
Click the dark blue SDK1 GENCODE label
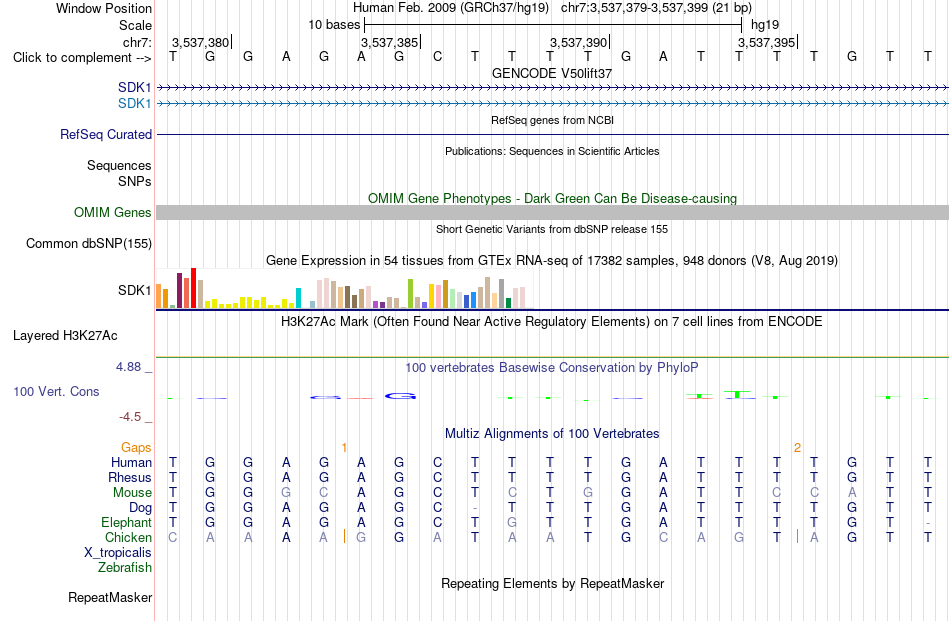pyautogui.click(x=135, y=88)
